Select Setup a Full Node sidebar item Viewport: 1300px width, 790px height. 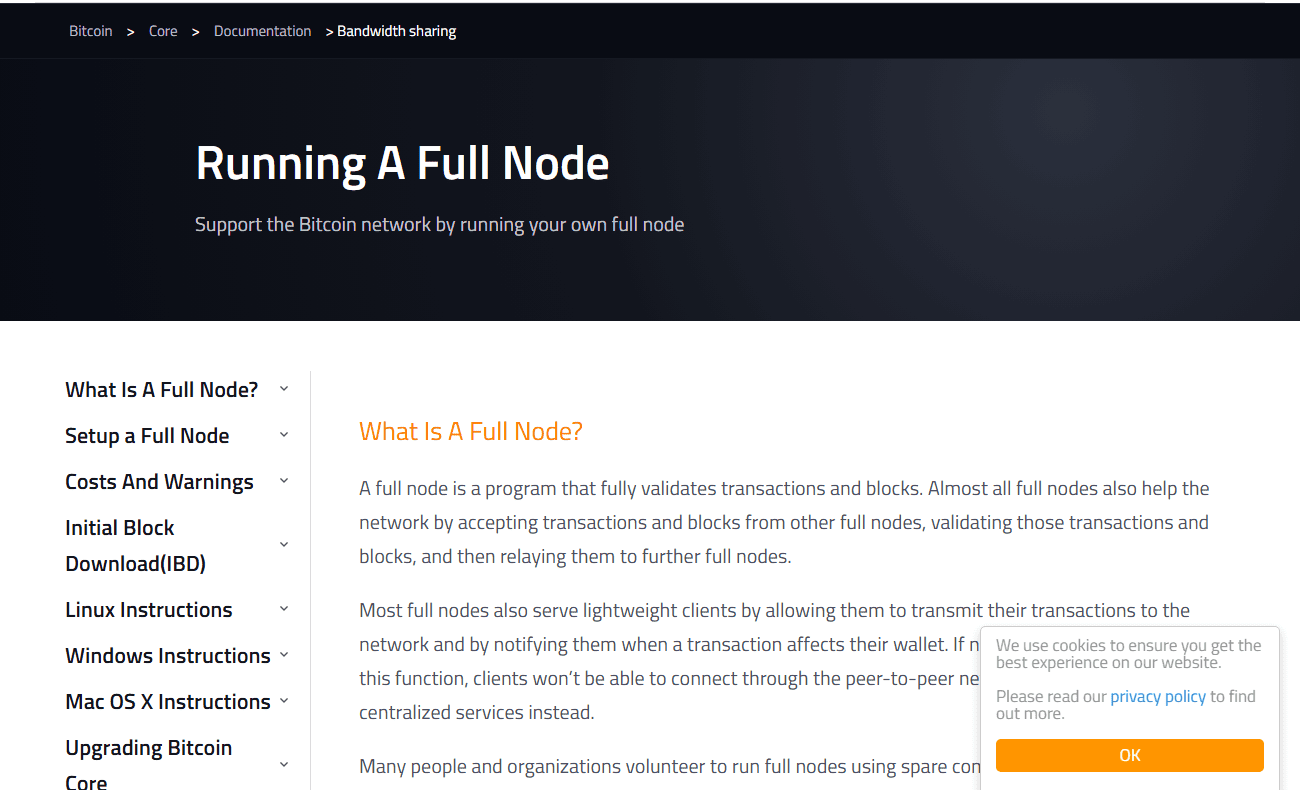tap(147, 436)
